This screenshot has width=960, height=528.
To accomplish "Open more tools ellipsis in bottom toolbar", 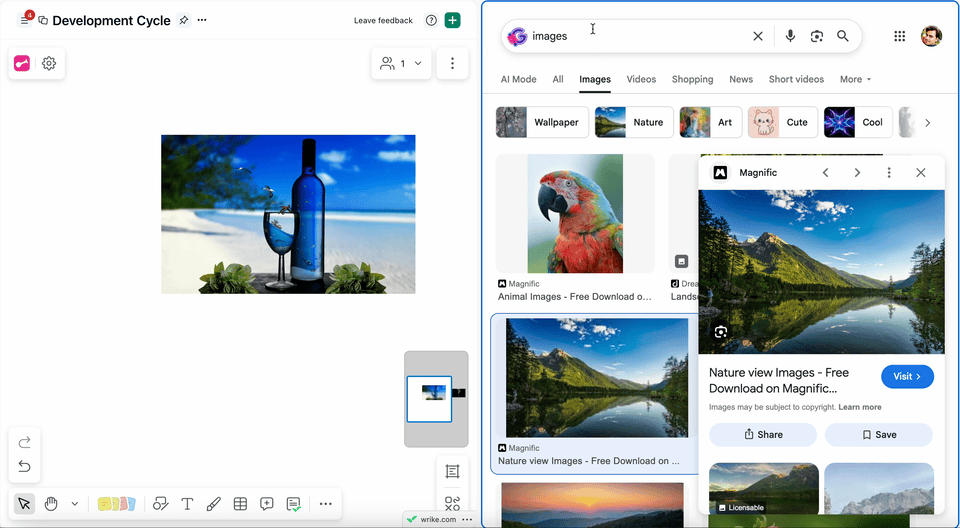I will [x=326, y=504].
